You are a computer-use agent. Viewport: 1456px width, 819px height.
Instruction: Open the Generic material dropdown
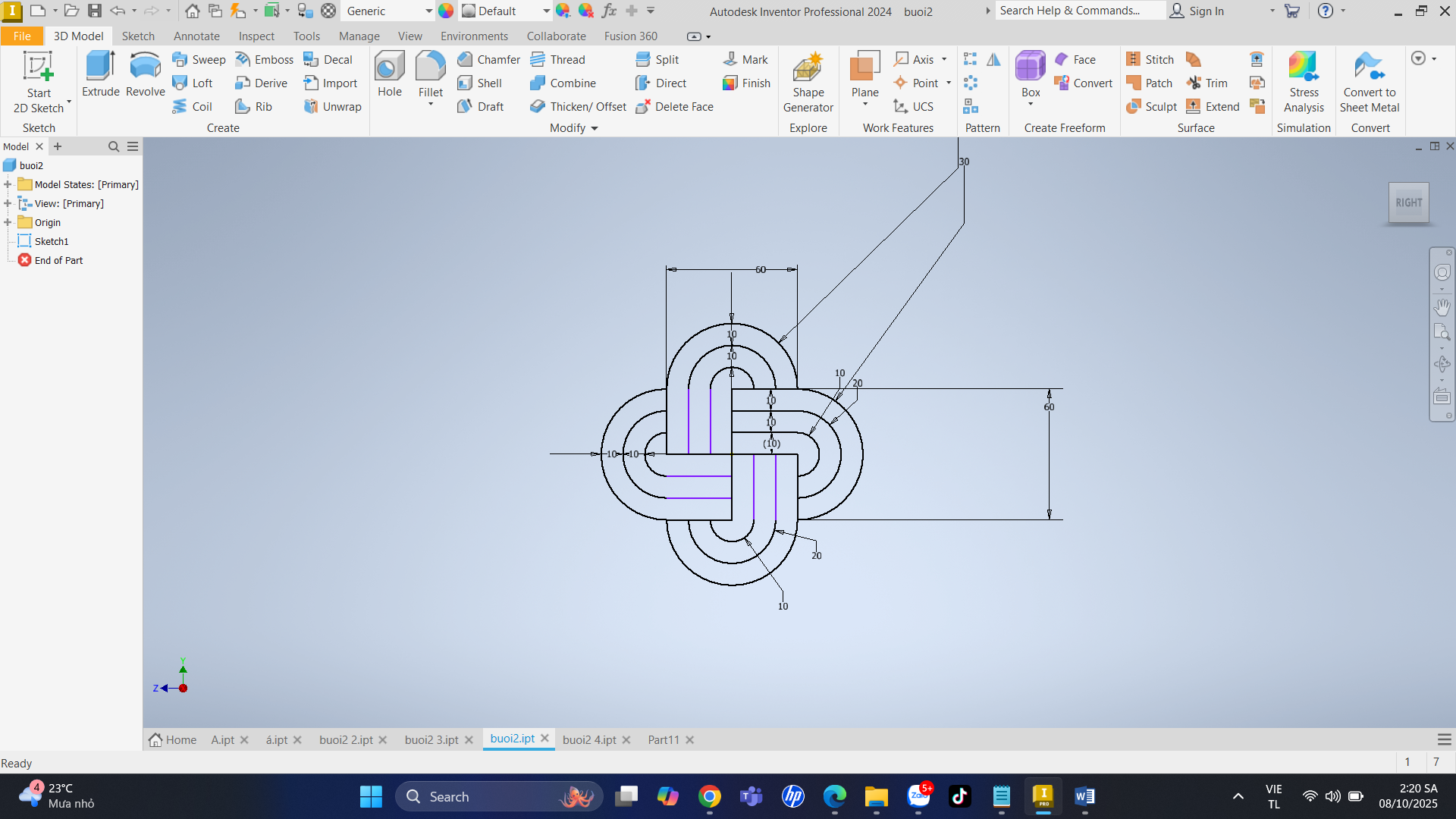click(428, 11)
